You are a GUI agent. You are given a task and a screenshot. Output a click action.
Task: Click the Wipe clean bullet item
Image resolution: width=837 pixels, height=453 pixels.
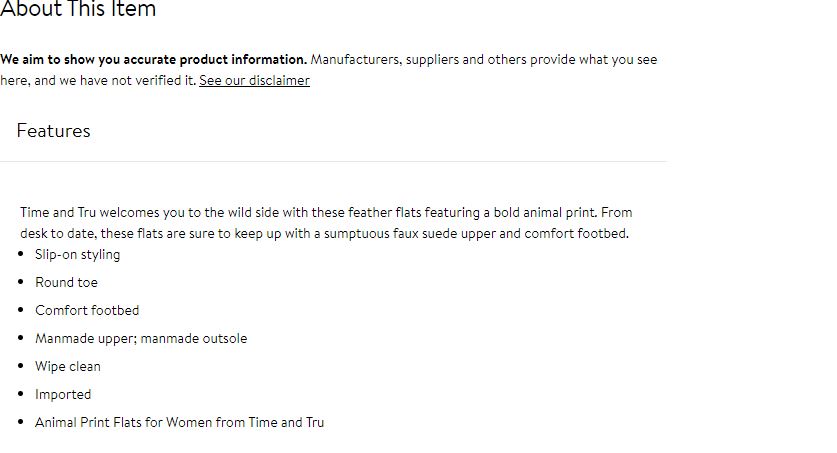point(68,367)
